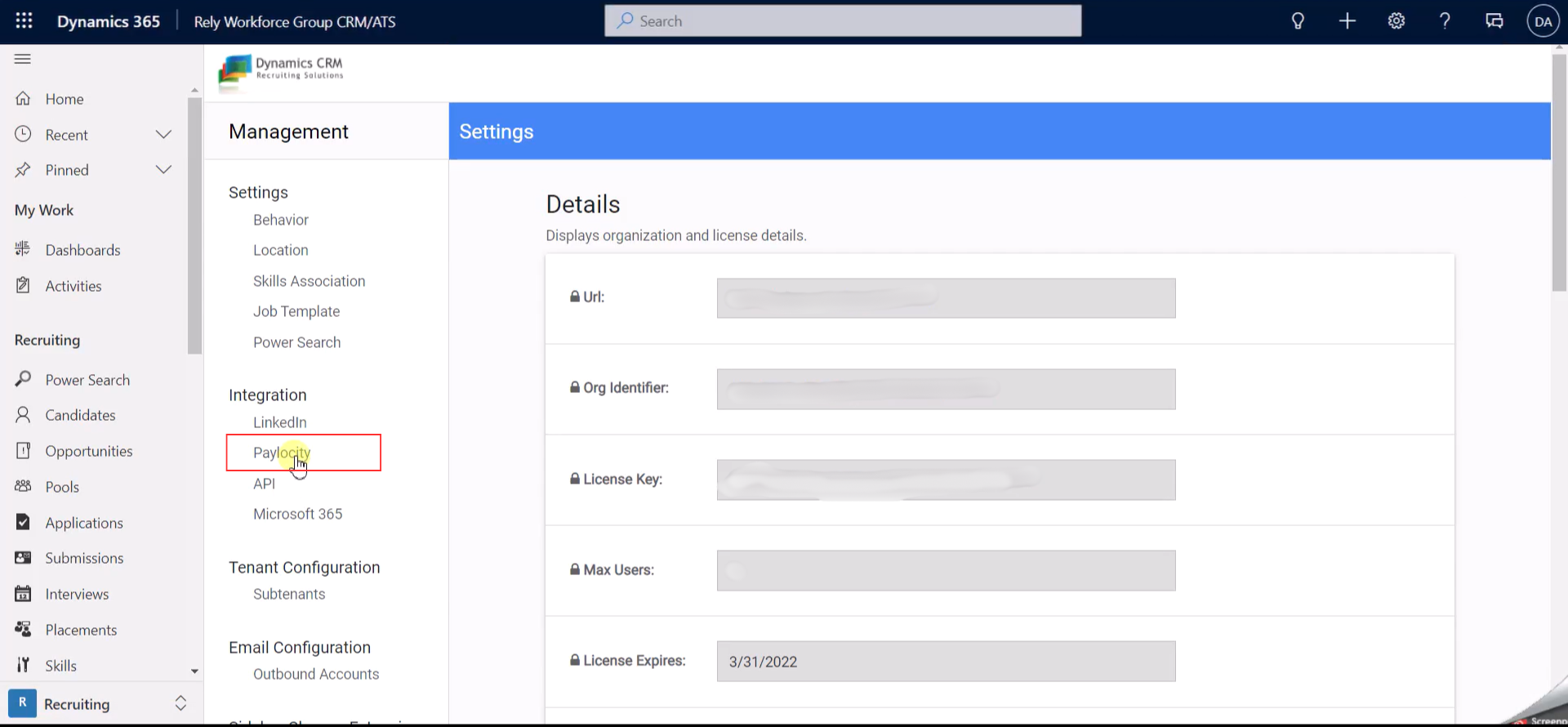Open the Recruiting area switcher arrows

coord(180,703)
